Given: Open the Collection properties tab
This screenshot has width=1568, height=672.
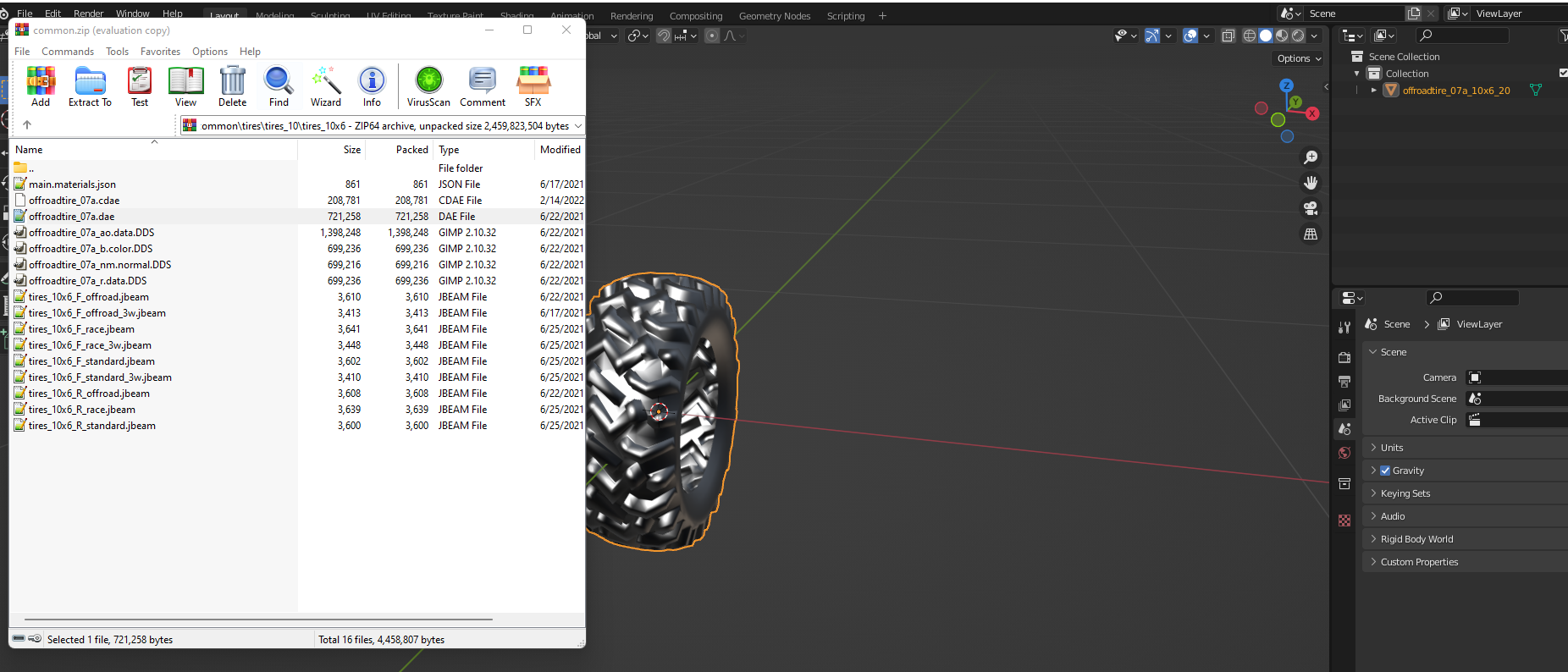Looking at the screenshot, I should point(1344,483).
